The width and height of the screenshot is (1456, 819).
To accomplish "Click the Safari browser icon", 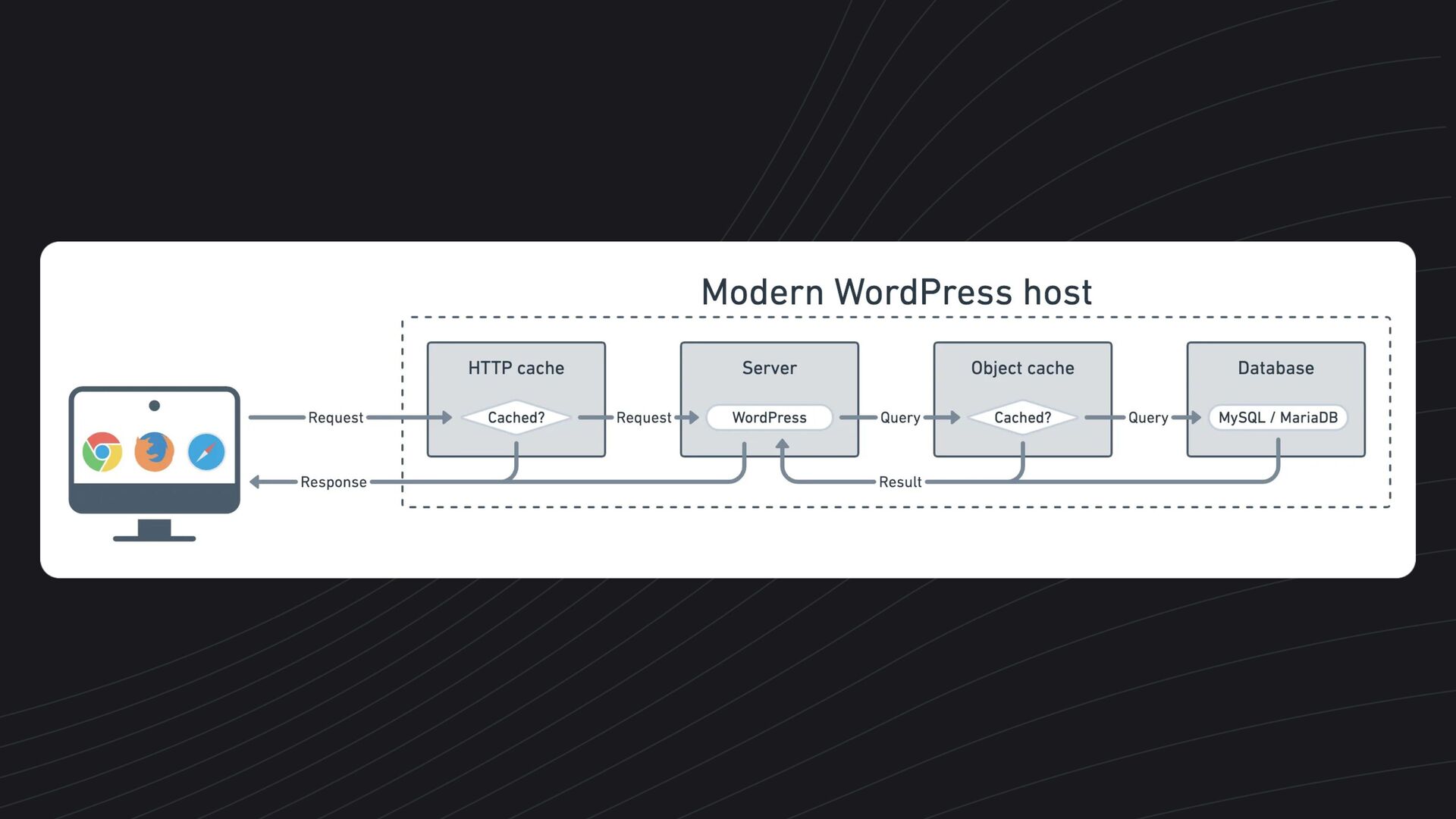I will coord(206,452).
